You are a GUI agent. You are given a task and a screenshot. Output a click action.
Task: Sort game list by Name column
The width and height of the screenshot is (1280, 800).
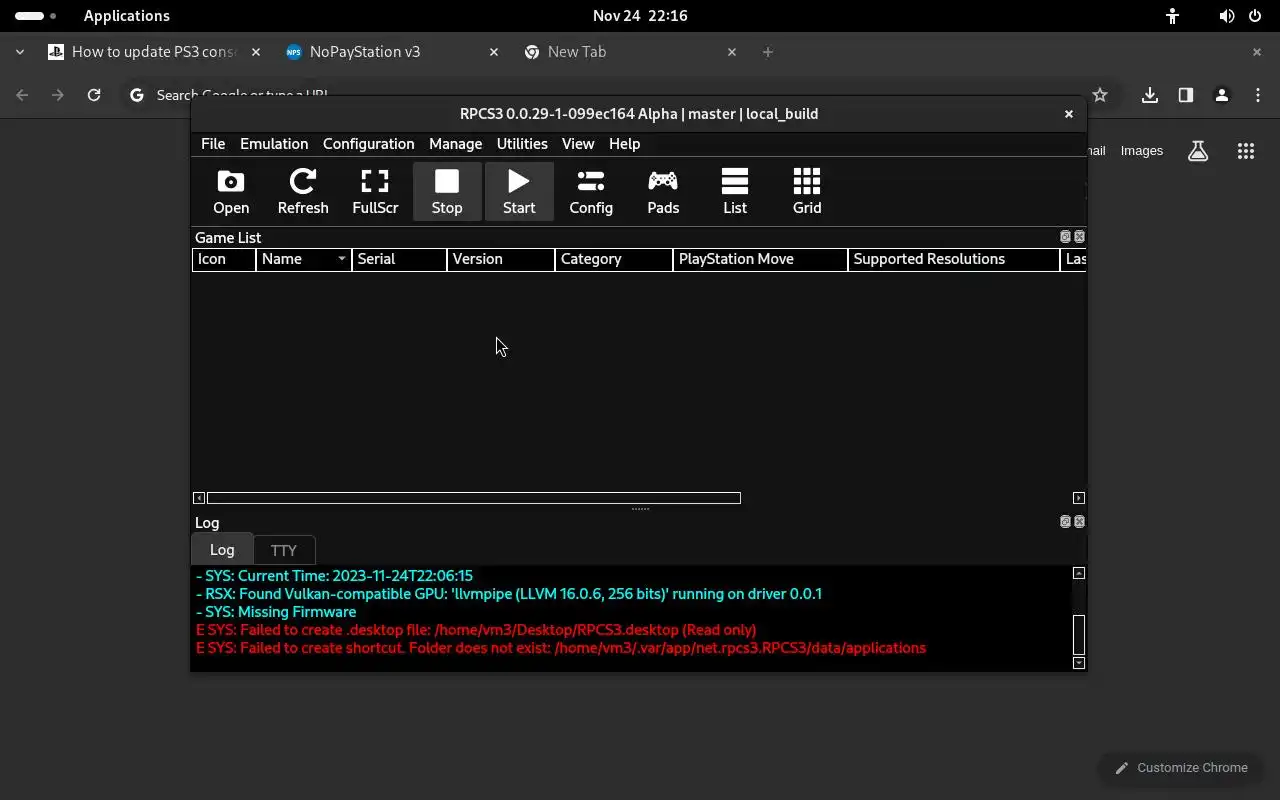point(304,259)
